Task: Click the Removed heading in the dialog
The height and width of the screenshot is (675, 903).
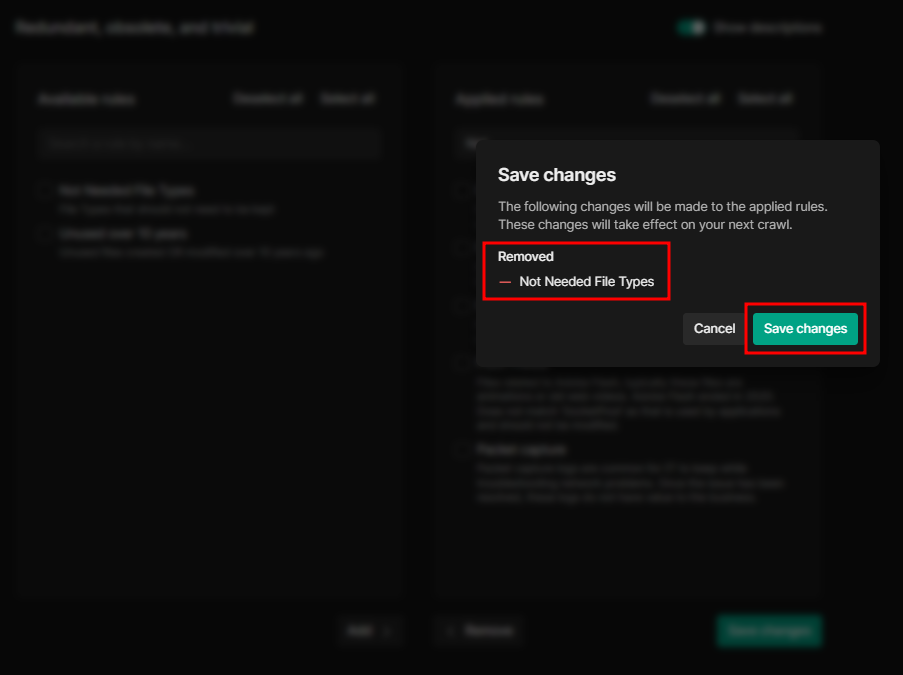Action: pos(525,257)
